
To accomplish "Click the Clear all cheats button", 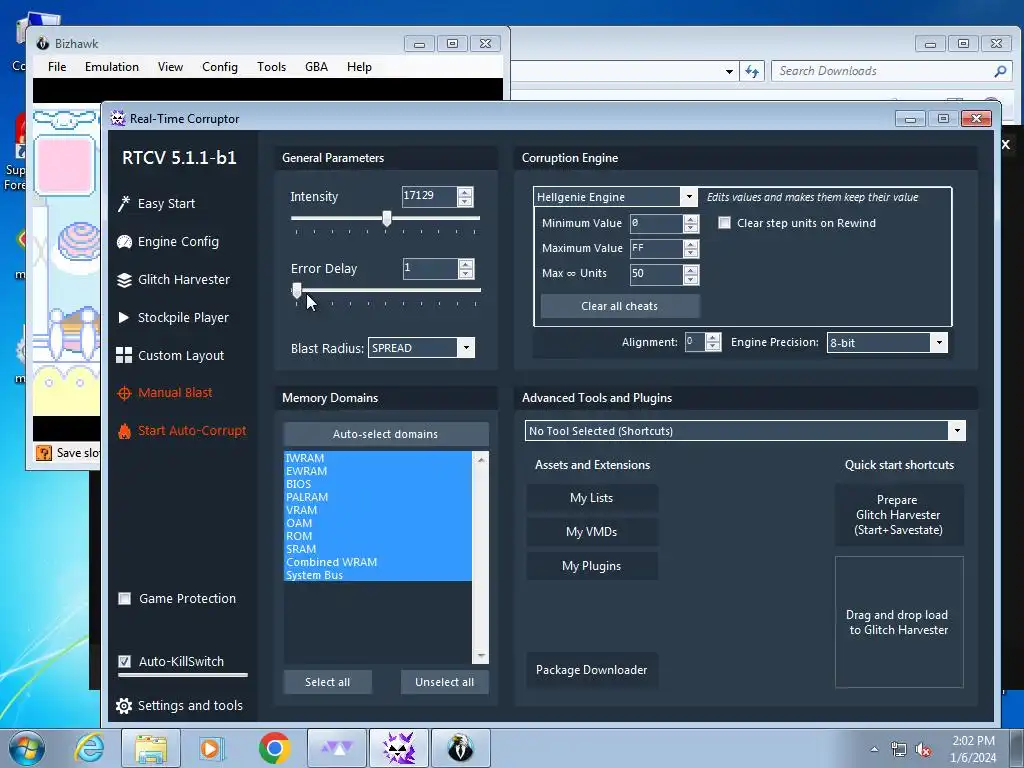I will coord(620,306).
